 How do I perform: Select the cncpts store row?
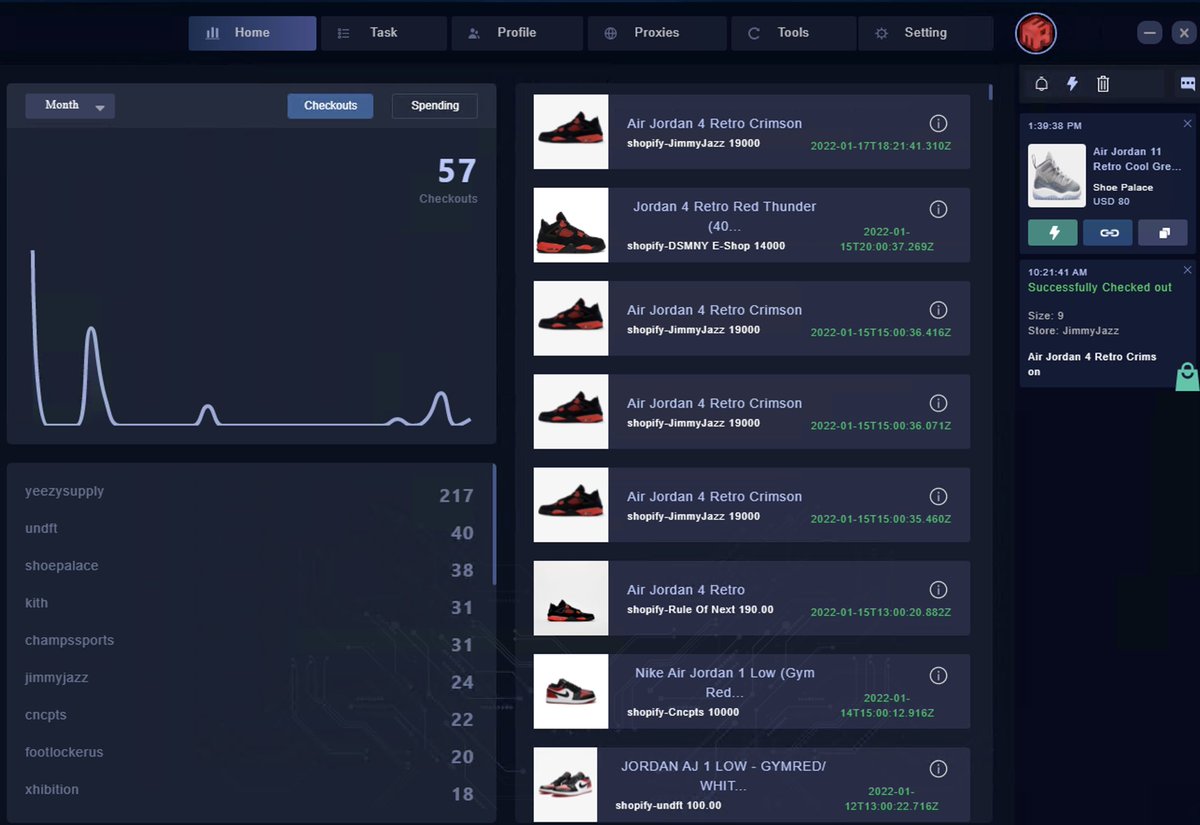250,716
